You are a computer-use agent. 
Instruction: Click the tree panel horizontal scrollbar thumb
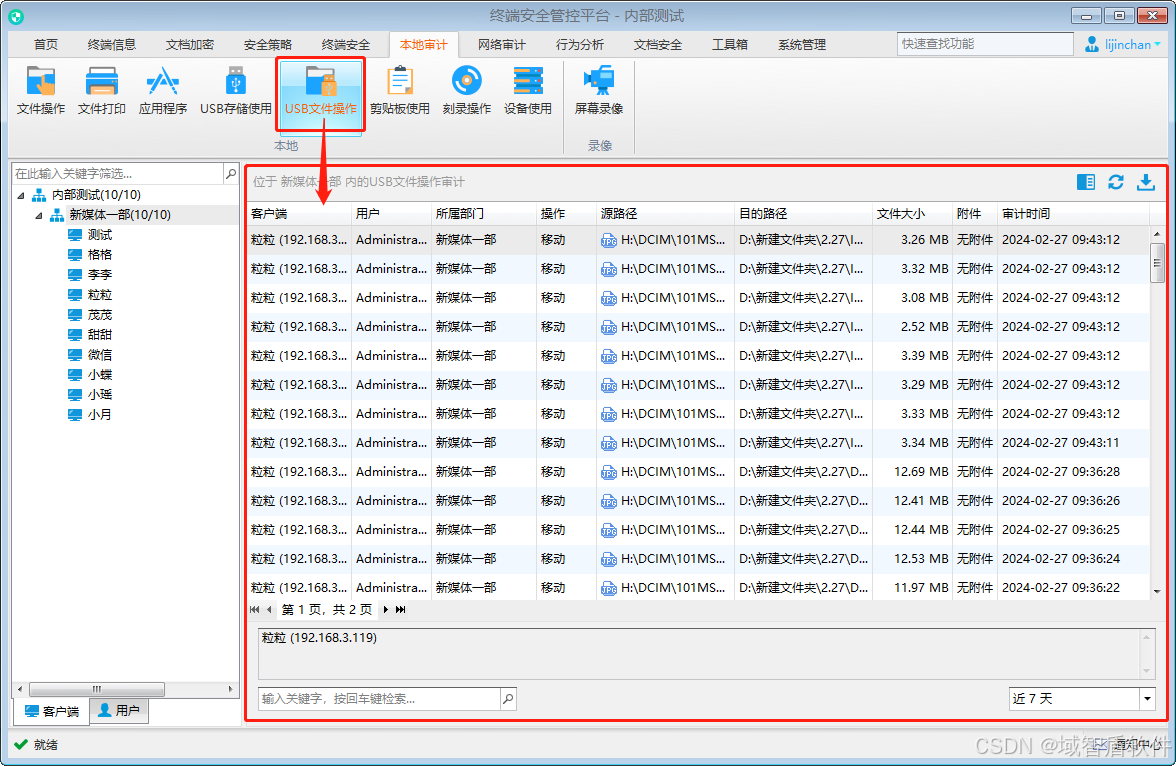(x=97, y=689)
